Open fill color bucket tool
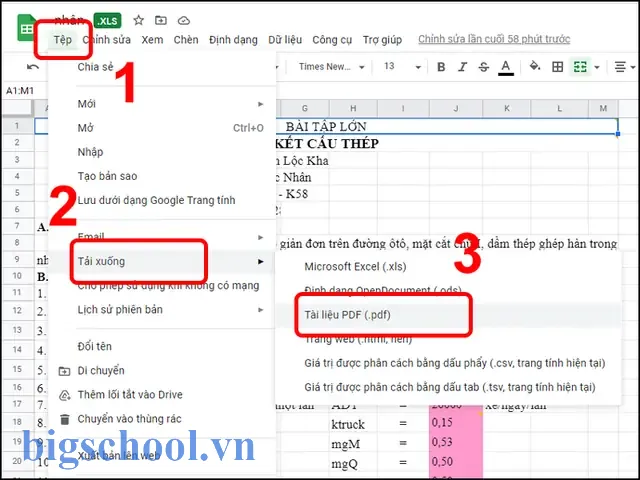Viewport: 640px width, 480px height. (x=535, y=66)
